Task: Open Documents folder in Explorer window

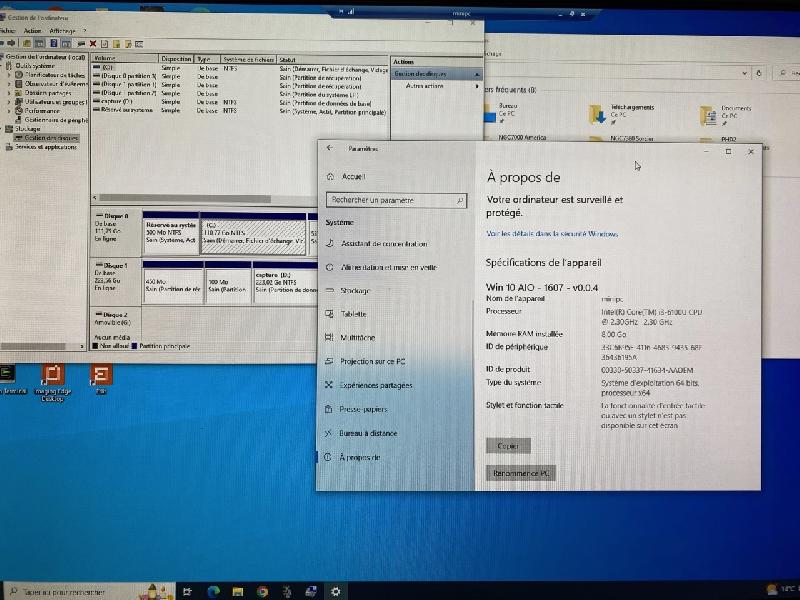Action: [726, 115]
